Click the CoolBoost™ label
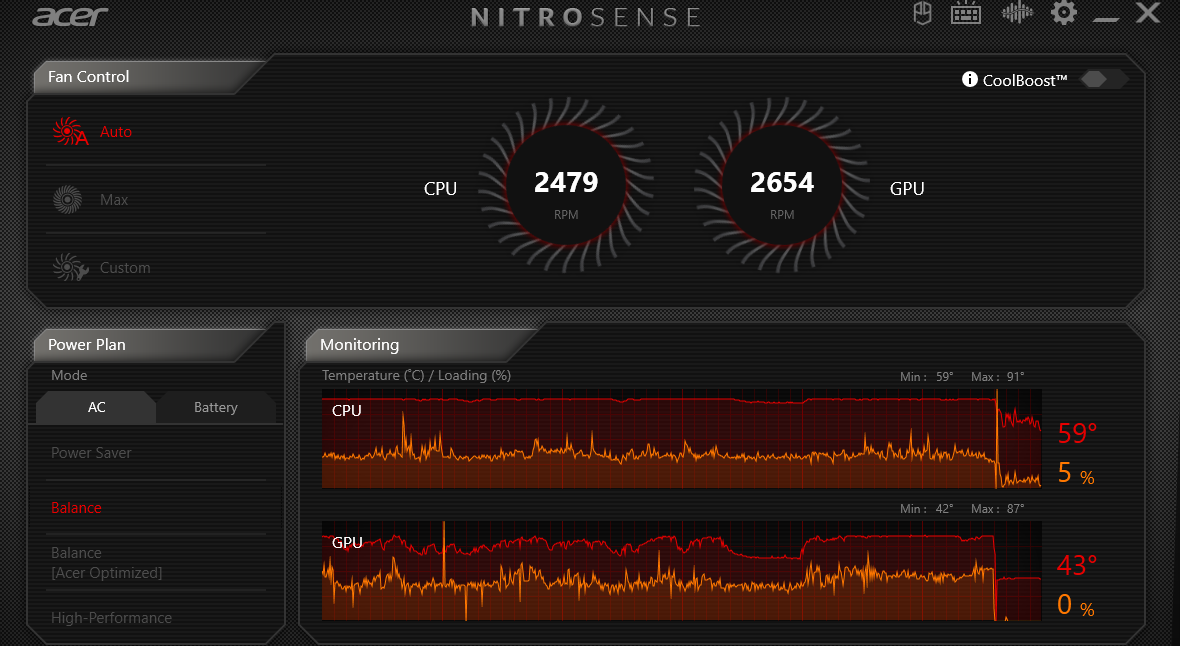 pyautogui.click(x=1025, y=81)
